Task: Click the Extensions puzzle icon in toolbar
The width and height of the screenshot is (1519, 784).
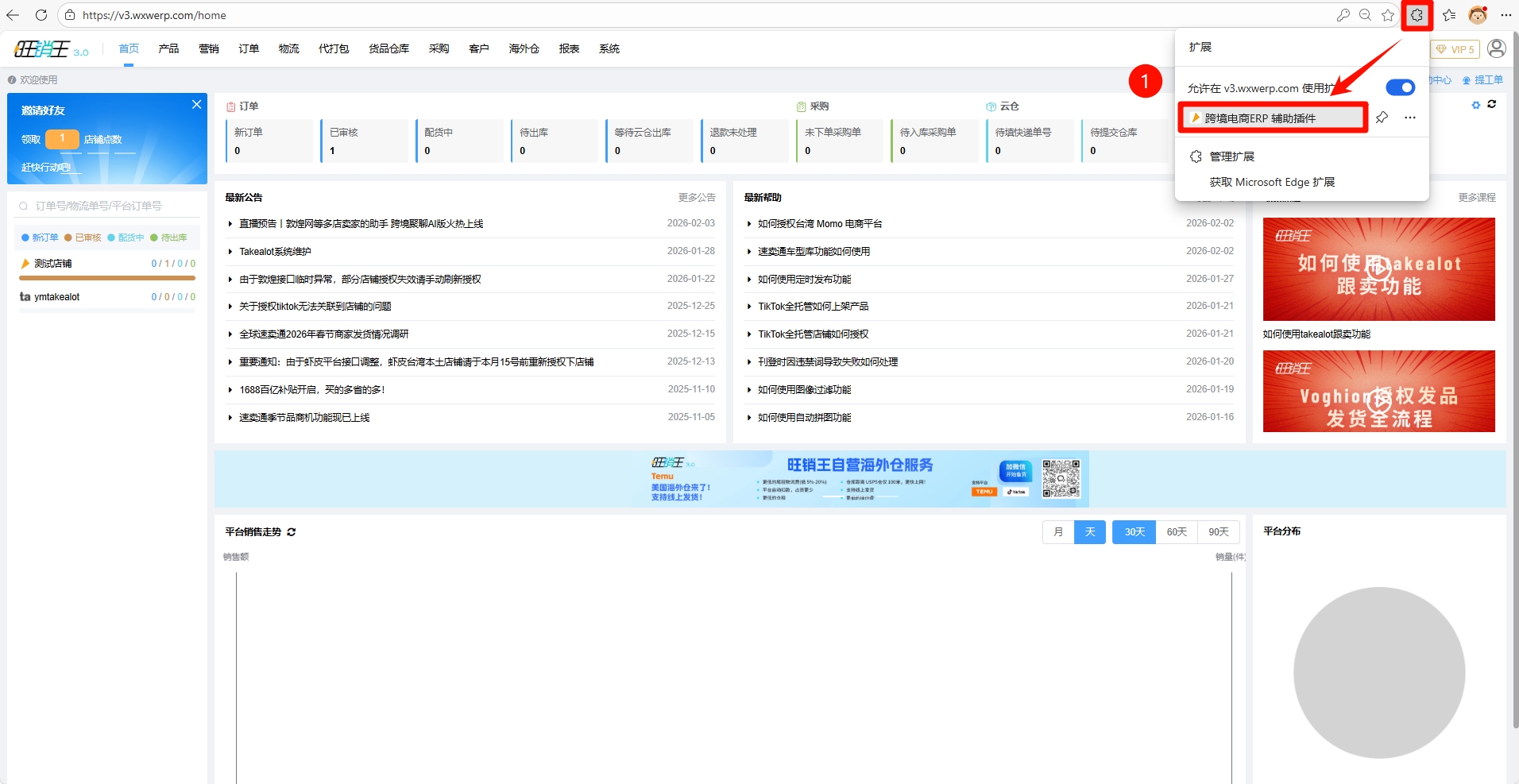Action: click(x=1417, y=15)
